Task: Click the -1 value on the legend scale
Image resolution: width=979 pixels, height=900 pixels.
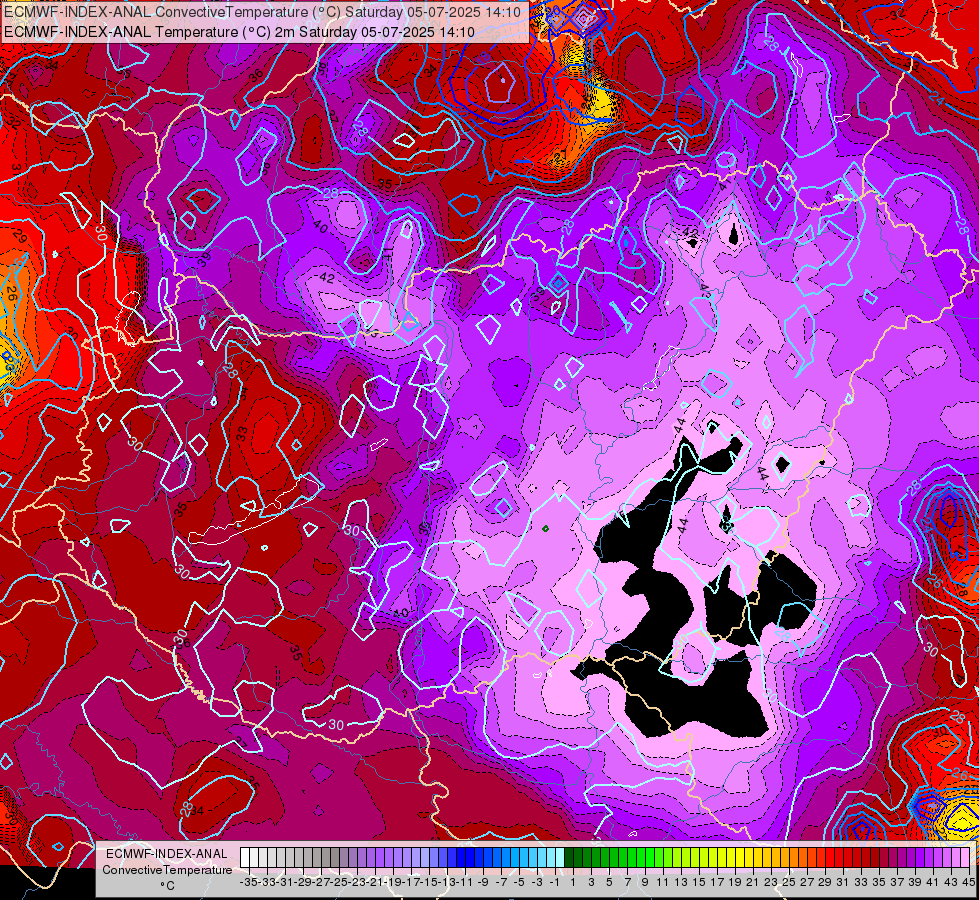Action: click(555, 882)
